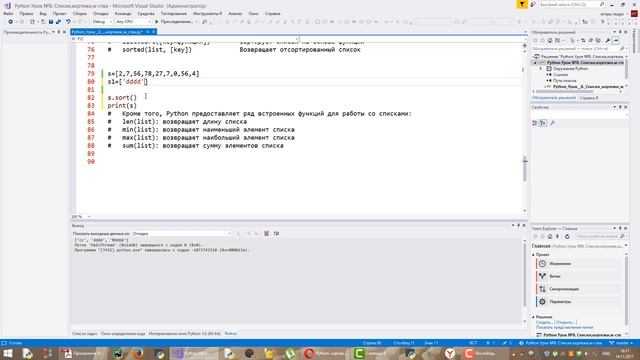640x360 pixels.
Task: Open Debug configuration dropdown
Action: click(x=102, y=22)
